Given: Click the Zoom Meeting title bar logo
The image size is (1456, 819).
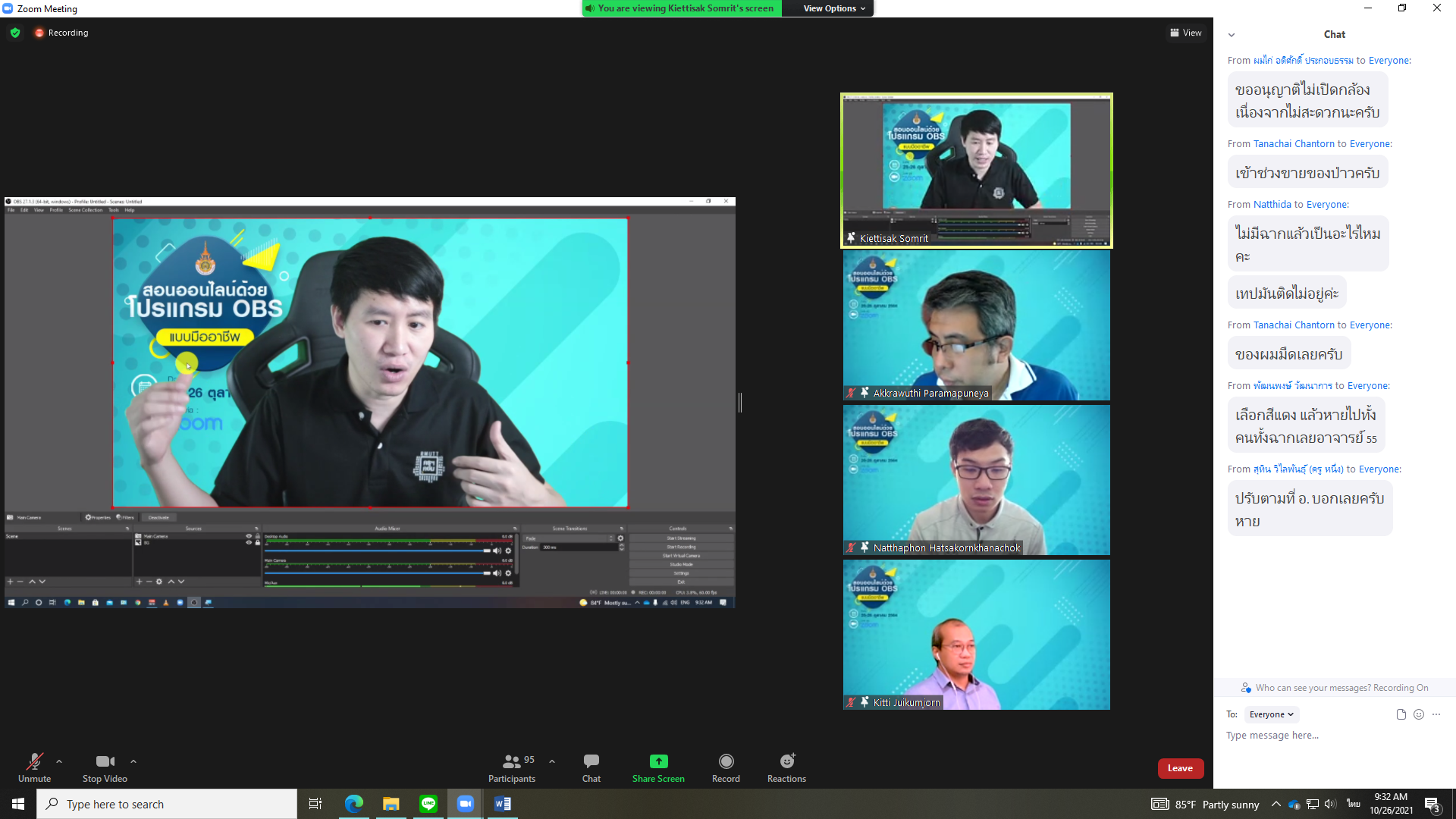Looking at the screenshot, I should click(x=8, y=8).
